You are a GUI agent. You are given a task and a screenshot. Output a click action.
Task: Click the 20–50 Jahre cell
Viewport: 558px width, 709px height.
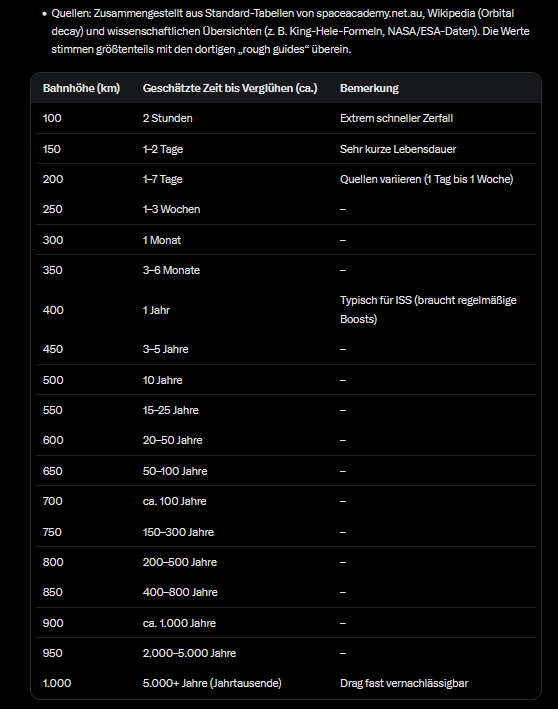173,440
